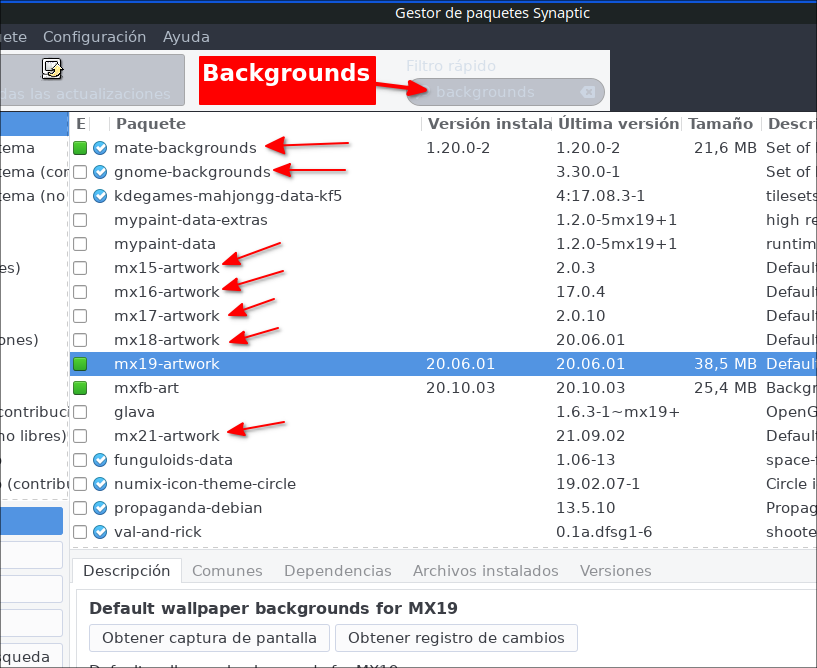The height and width of the screenshot is (668, 817).
Task: Mark the glava checkbox
Action: pos(80,412)
